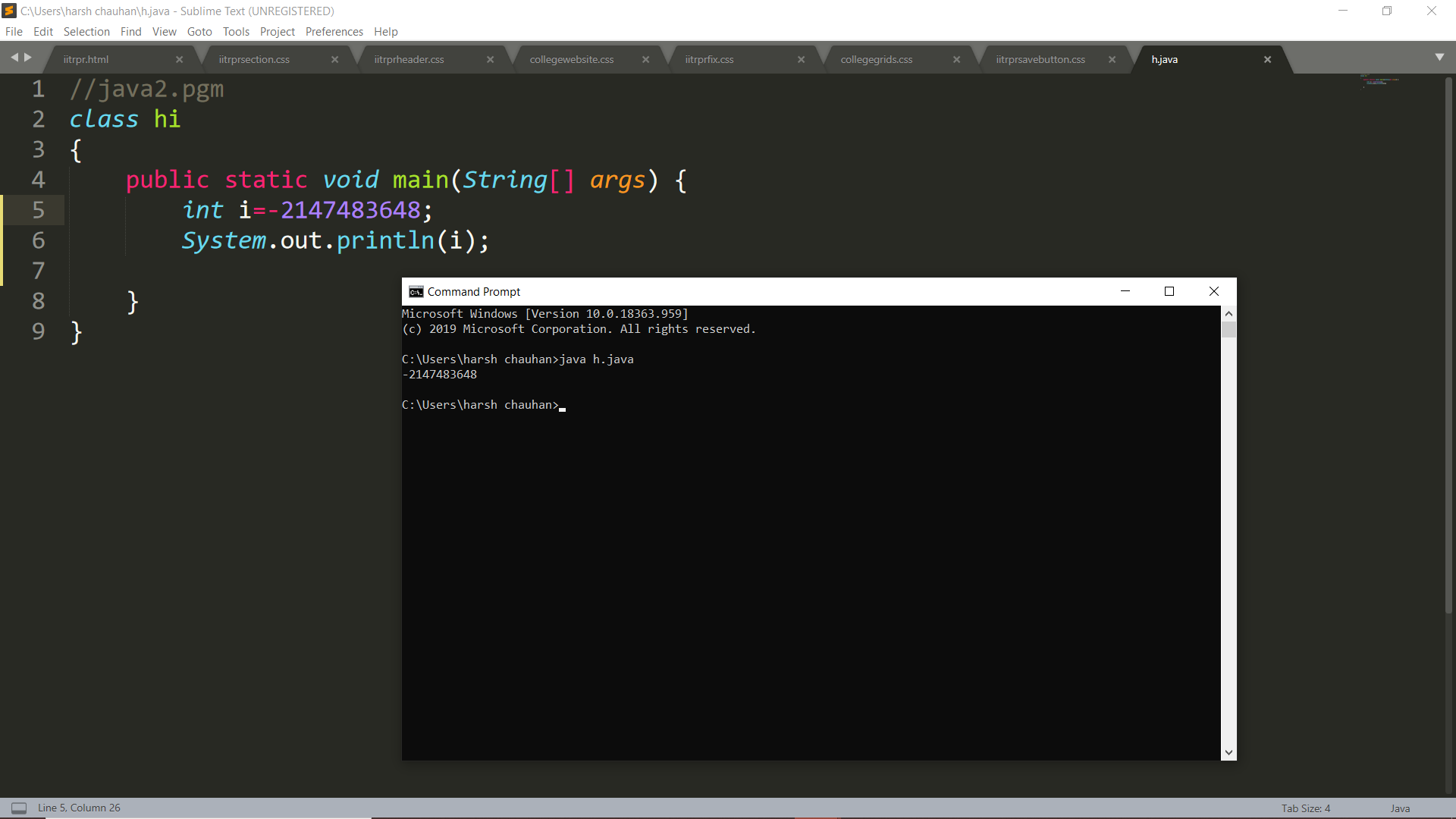Switch to the collegewebsite.css tab
1456x819 pixels.
[570, 59]
